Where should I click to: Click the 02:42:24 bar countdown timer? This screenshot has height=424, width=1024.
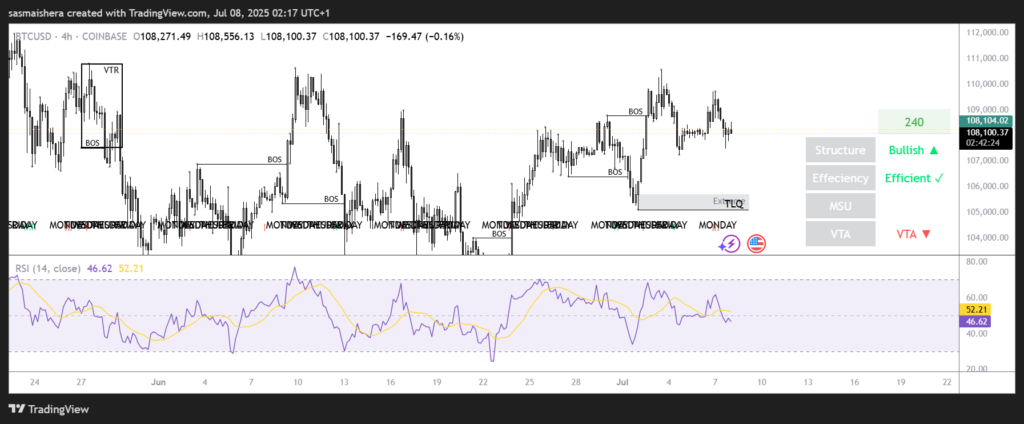(985, 142)
